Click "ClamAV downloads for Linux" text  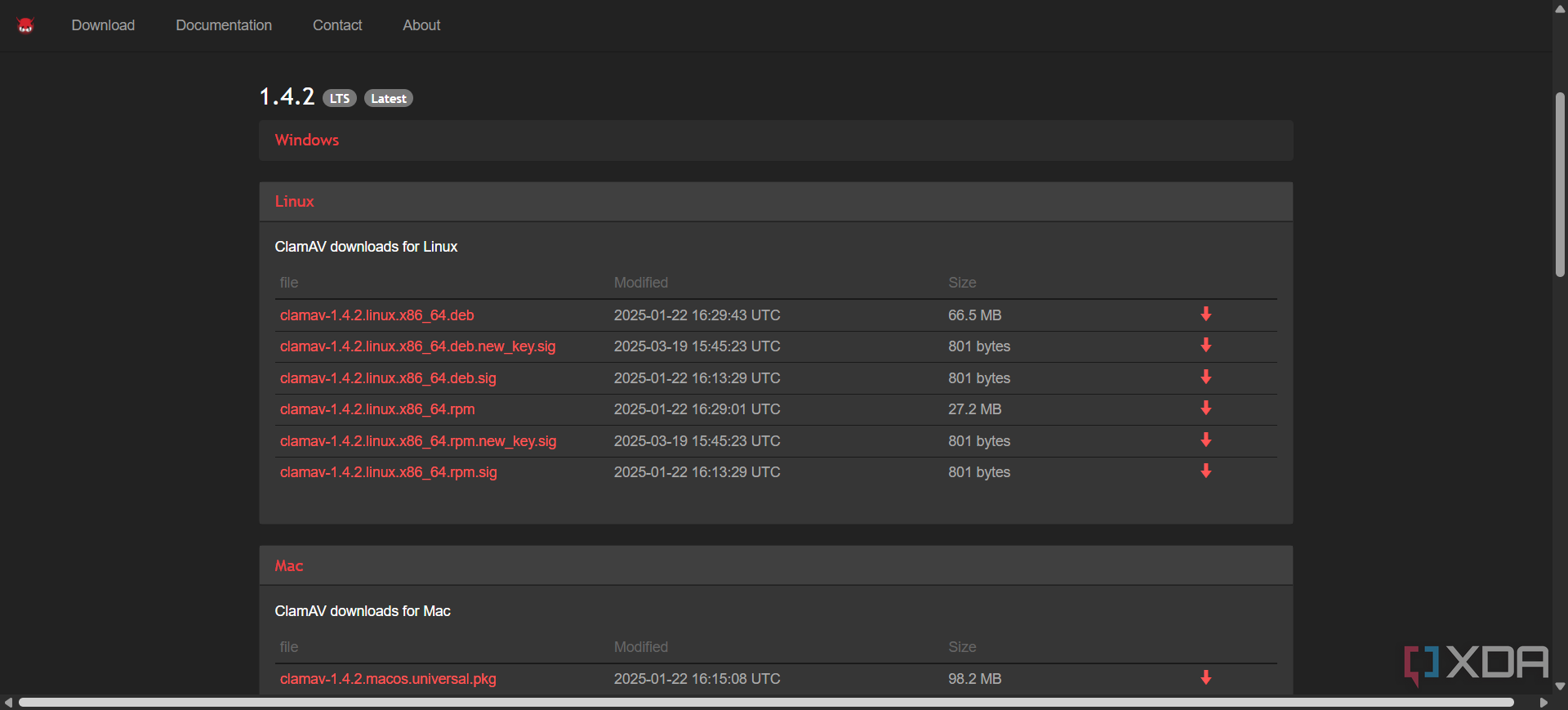(x=366, y=247)
